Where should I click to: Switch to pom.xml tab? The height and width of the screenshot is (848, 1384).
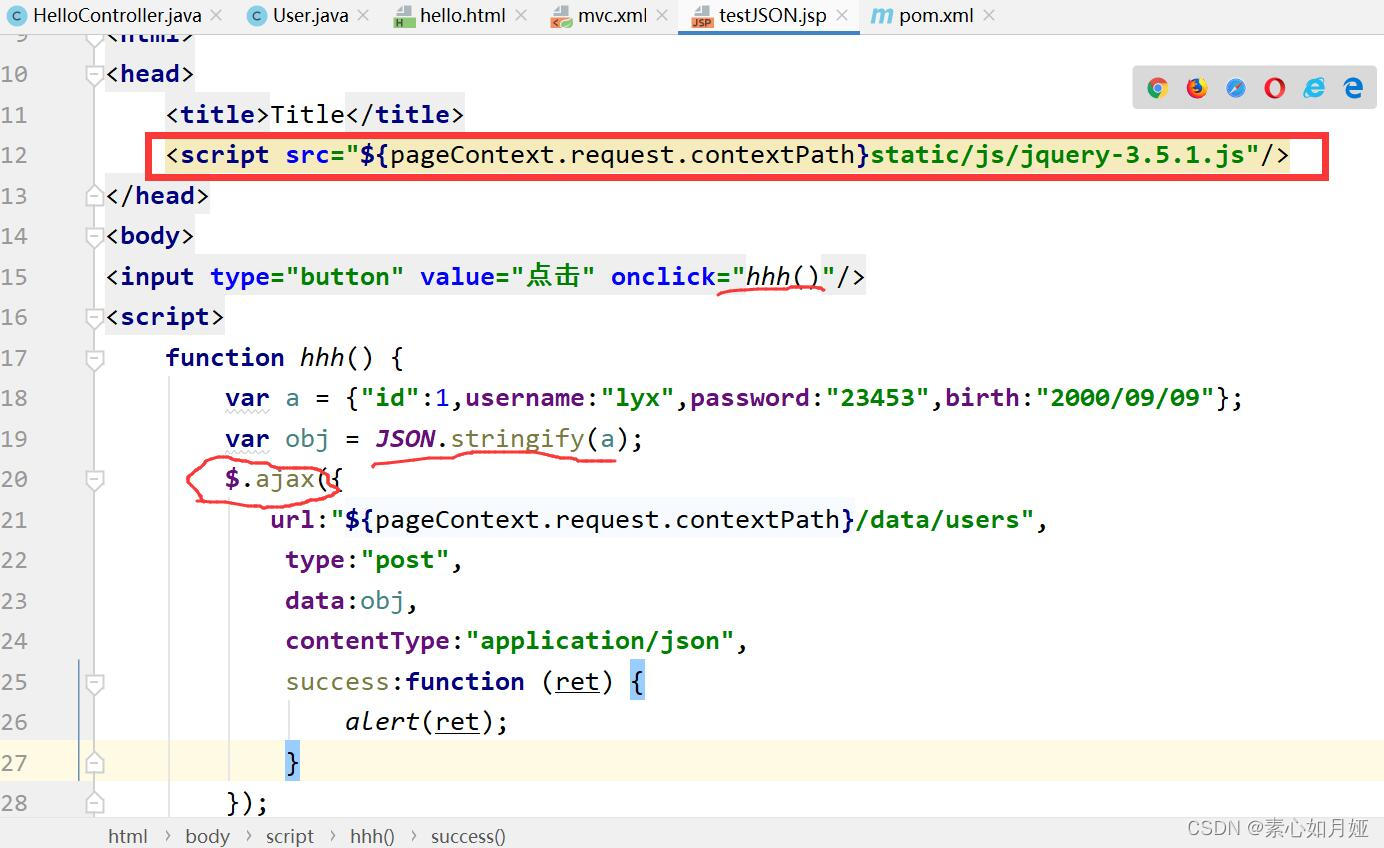936,15
